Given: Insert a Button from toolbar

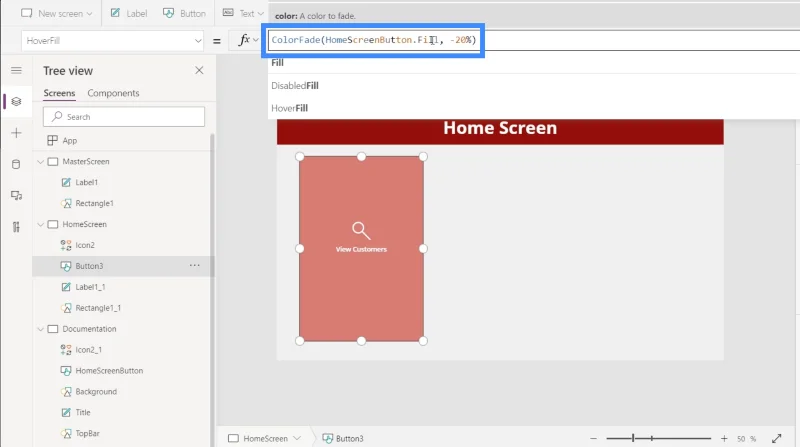Looking at the screenshot, I should pos(184,13).
